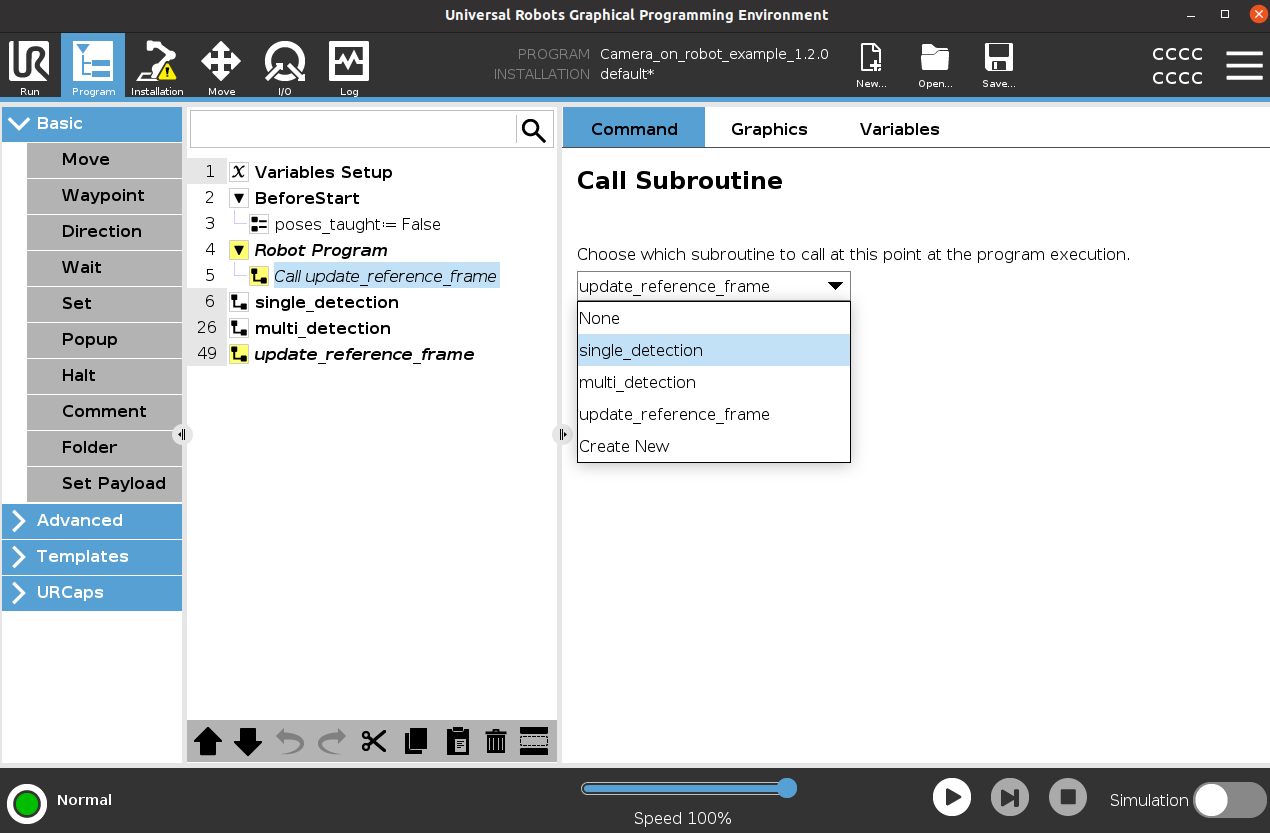Open the Run screen

click(x=29, y=66)
